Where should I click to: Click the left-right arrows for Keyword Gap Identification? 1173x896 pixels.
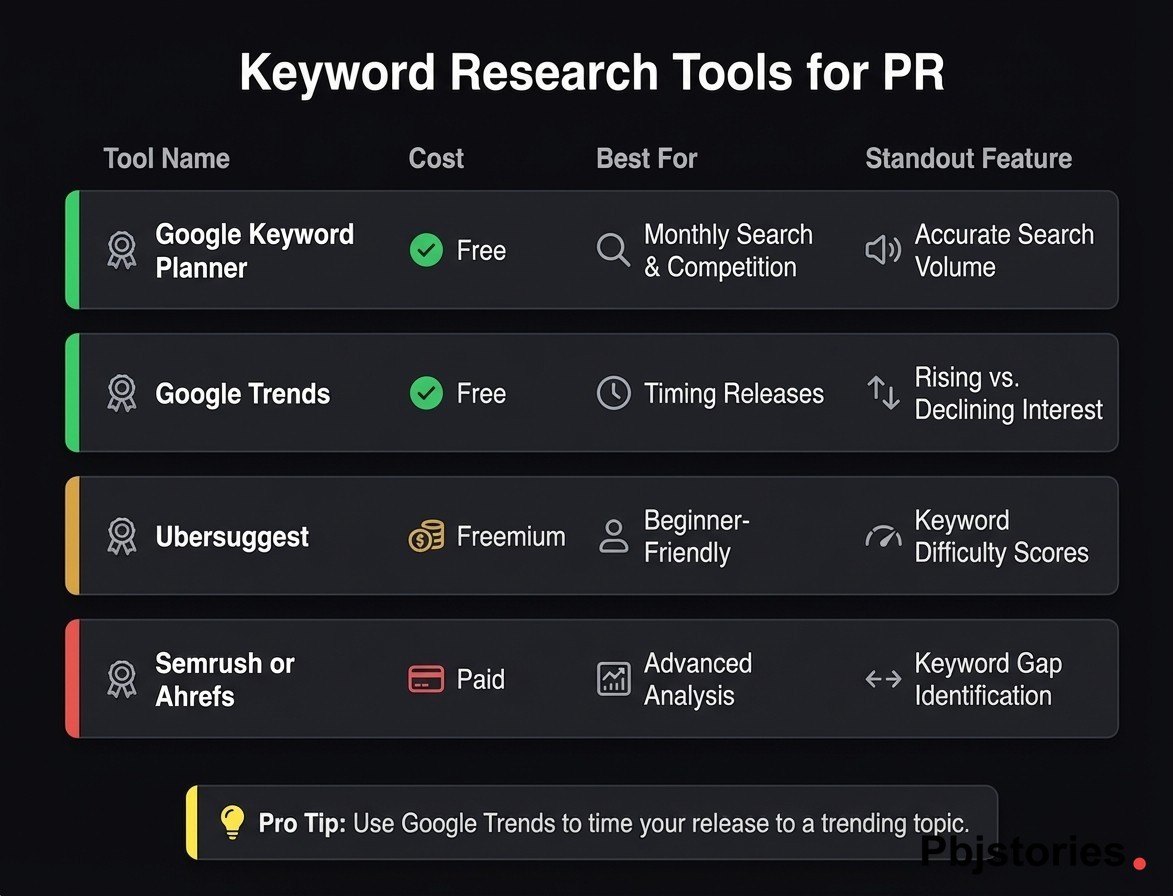(x=883, y=679)
